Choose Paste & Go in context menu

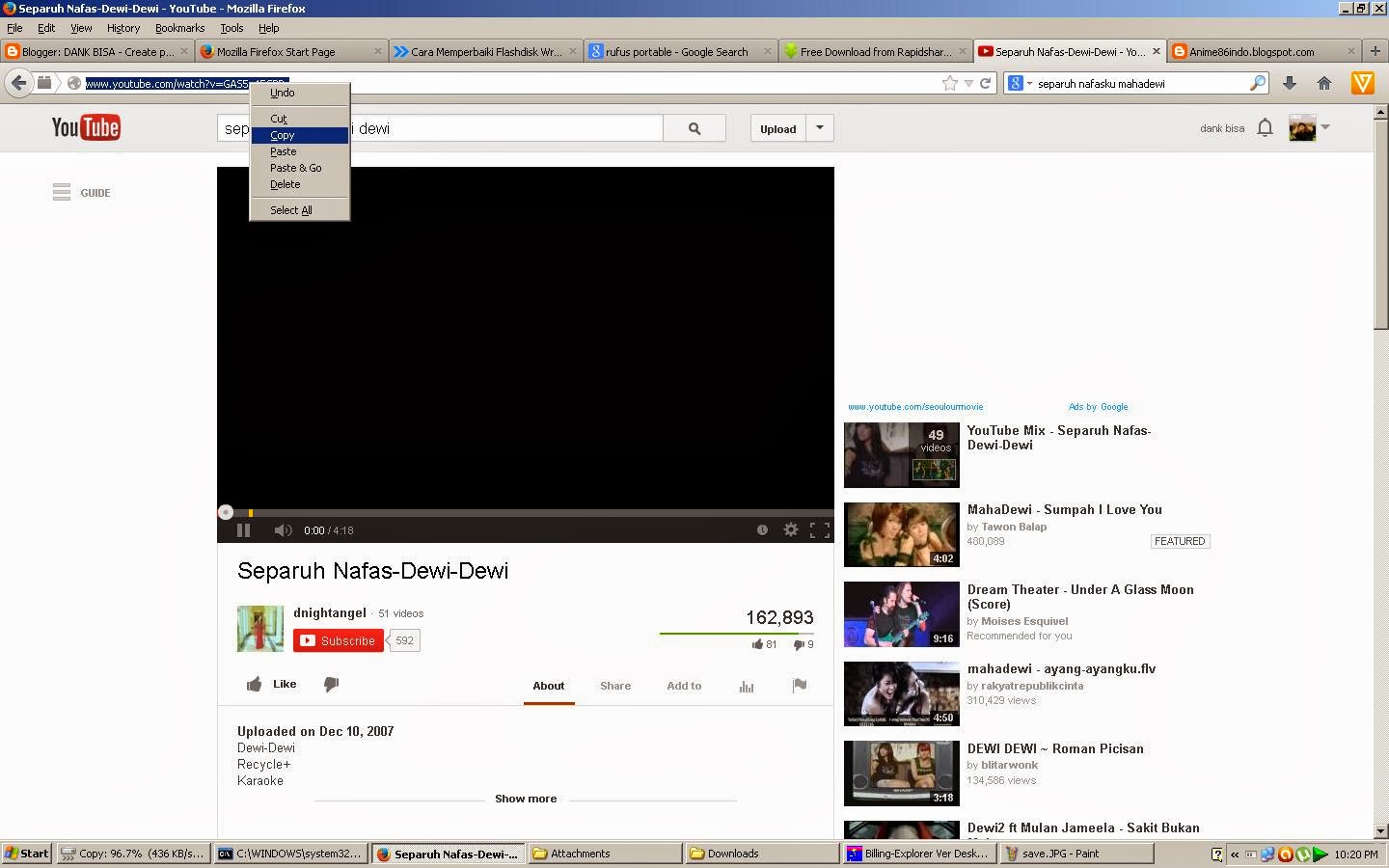(x=300, y=168)
